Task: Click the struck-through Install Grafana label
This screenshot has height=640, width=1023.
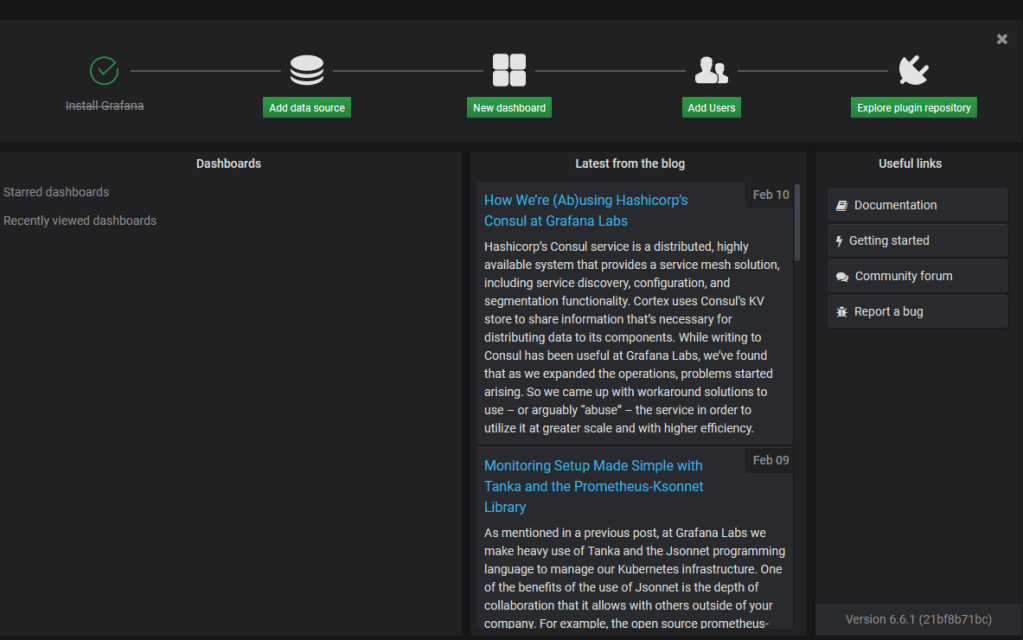Action: tap(104, 105)
